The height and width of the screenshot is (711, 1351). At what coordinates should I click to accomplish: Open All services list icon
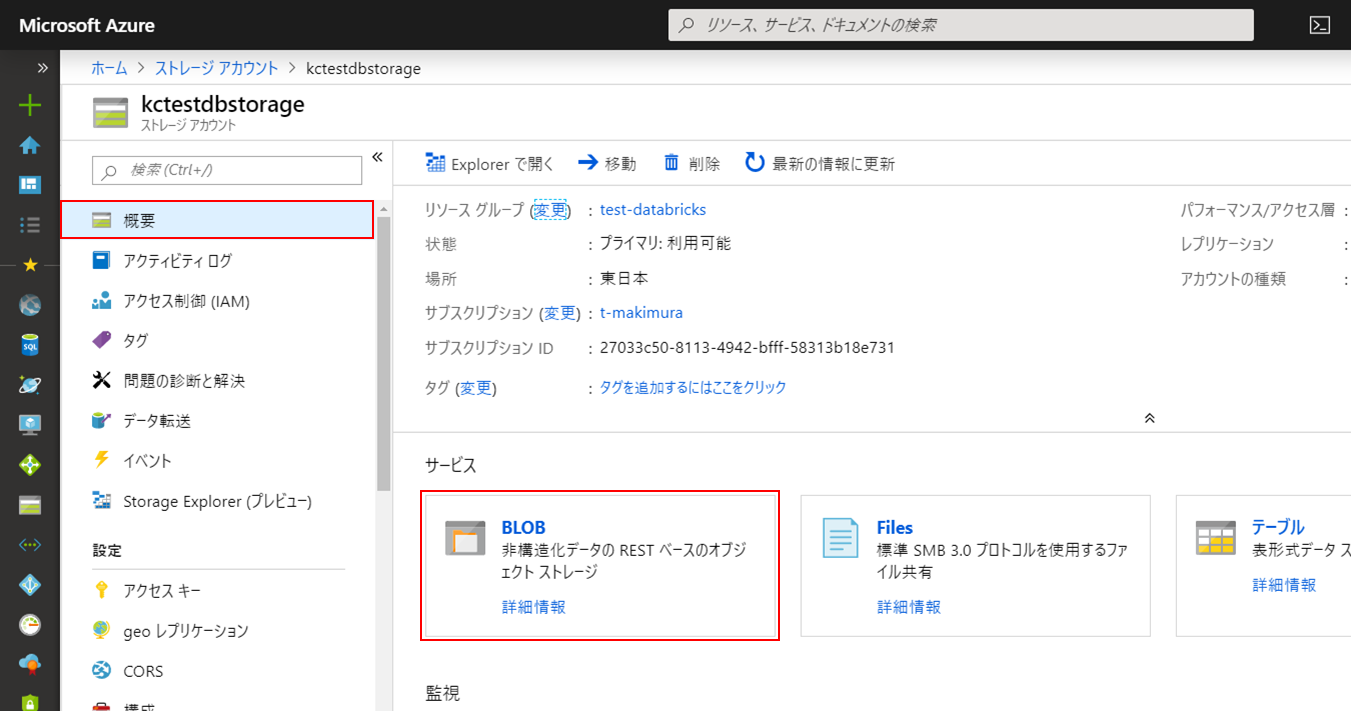(x=30, y=224)
